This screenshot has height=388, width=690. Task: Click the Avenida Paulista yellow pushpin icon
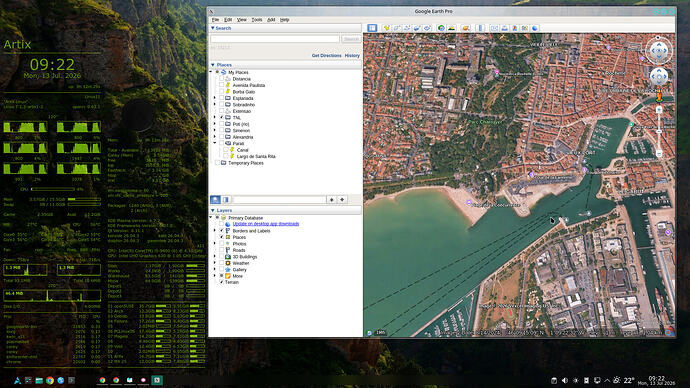pos(228,85)
